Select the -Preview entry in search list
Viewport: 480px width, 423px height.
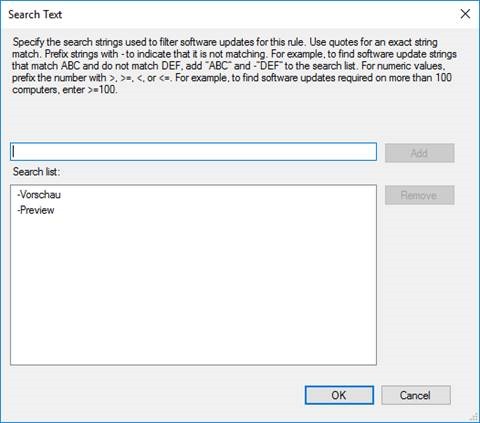click(x=36, y=210)
